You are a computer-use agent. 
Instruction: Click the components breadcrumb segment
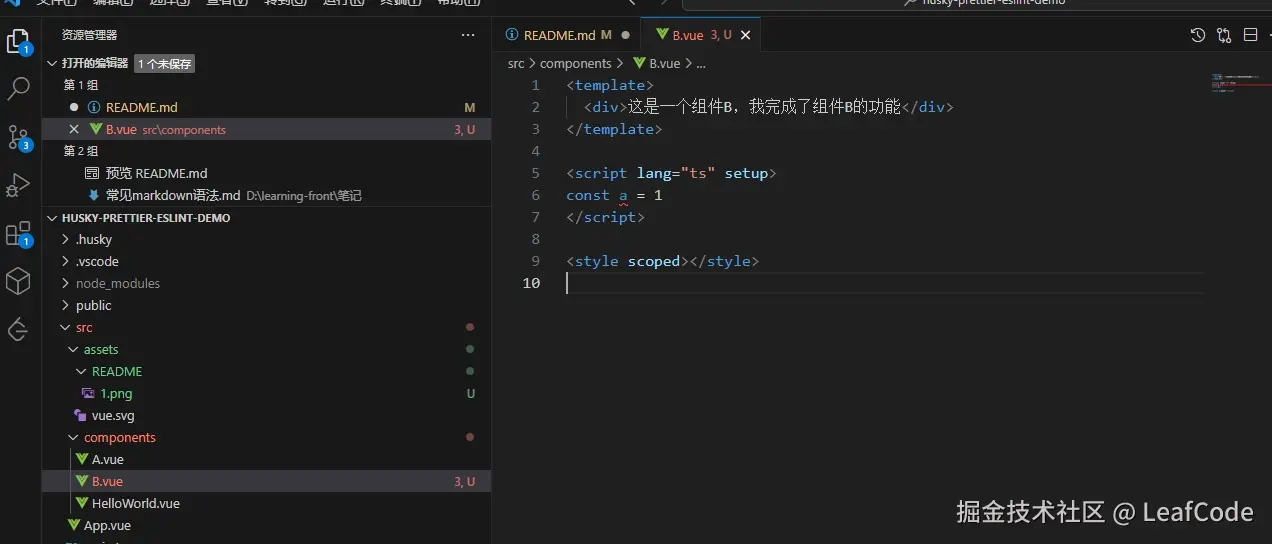(x=575, y=63)
